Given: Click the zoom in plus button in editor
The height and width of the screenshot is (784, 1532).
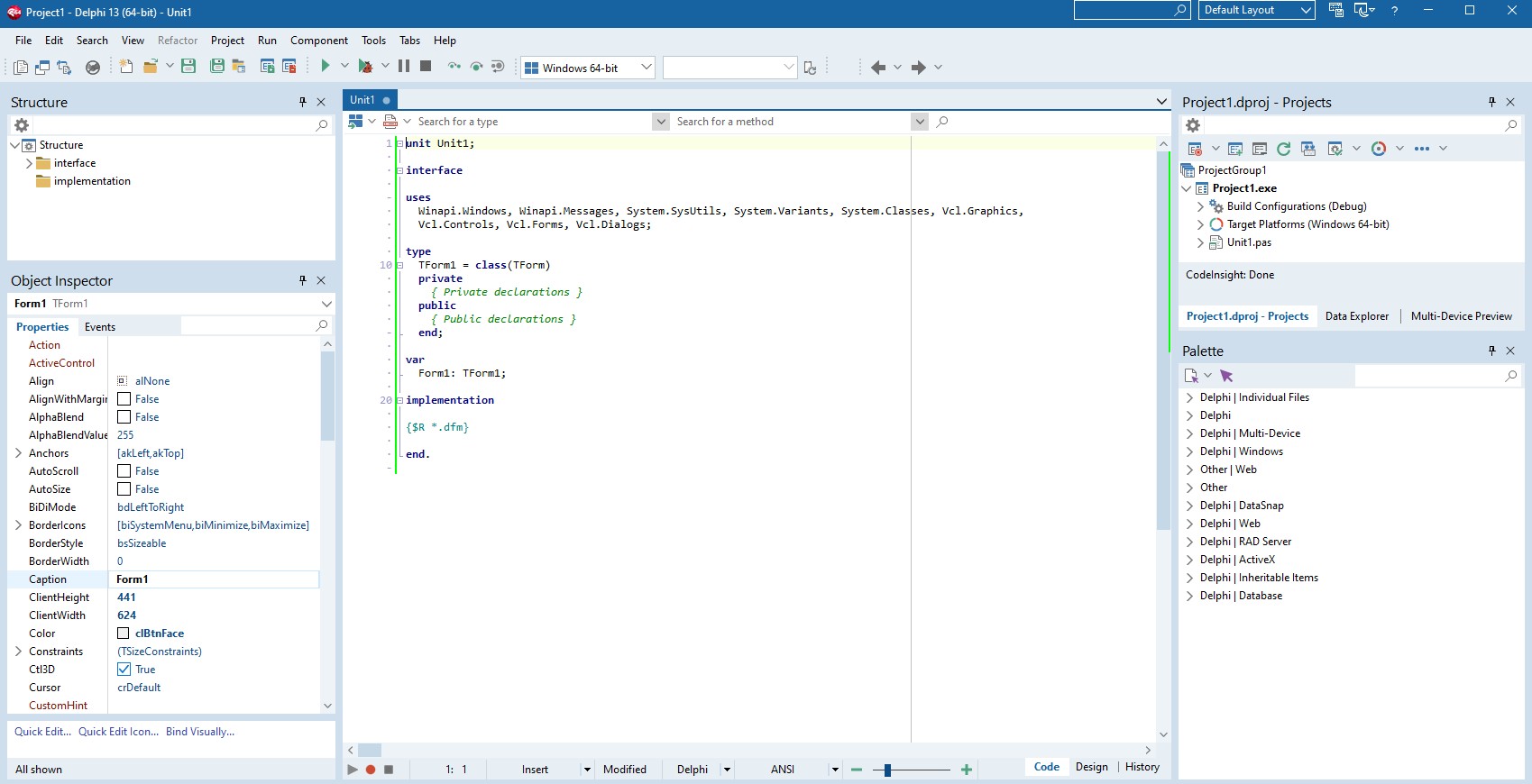Looking at the screenshot, I should (x=967, y=770).
